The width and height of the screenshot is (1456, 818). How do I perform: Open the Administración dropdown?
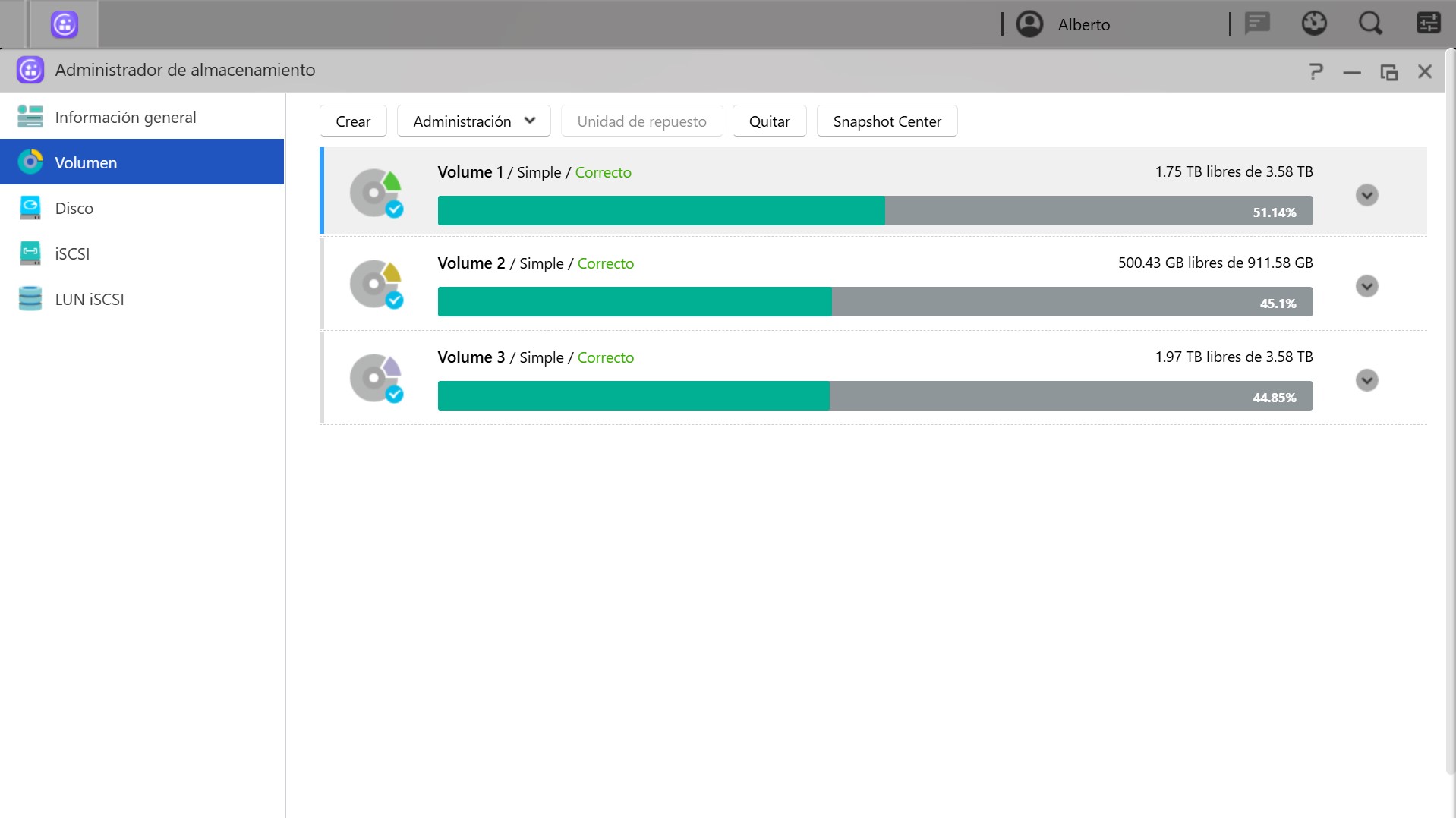point(474,121)
